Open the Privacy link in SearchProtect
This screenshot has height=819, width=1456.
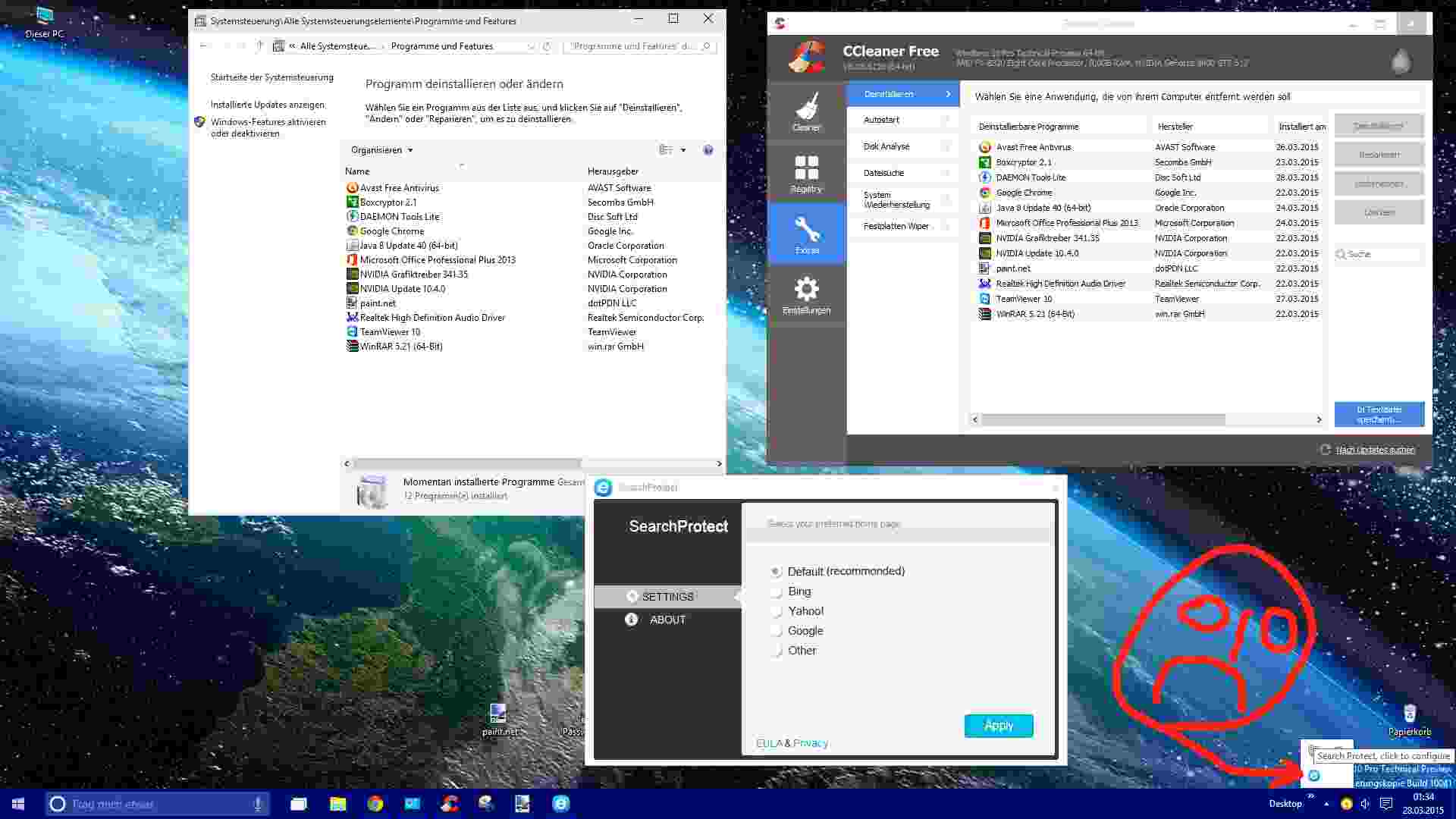811,743
